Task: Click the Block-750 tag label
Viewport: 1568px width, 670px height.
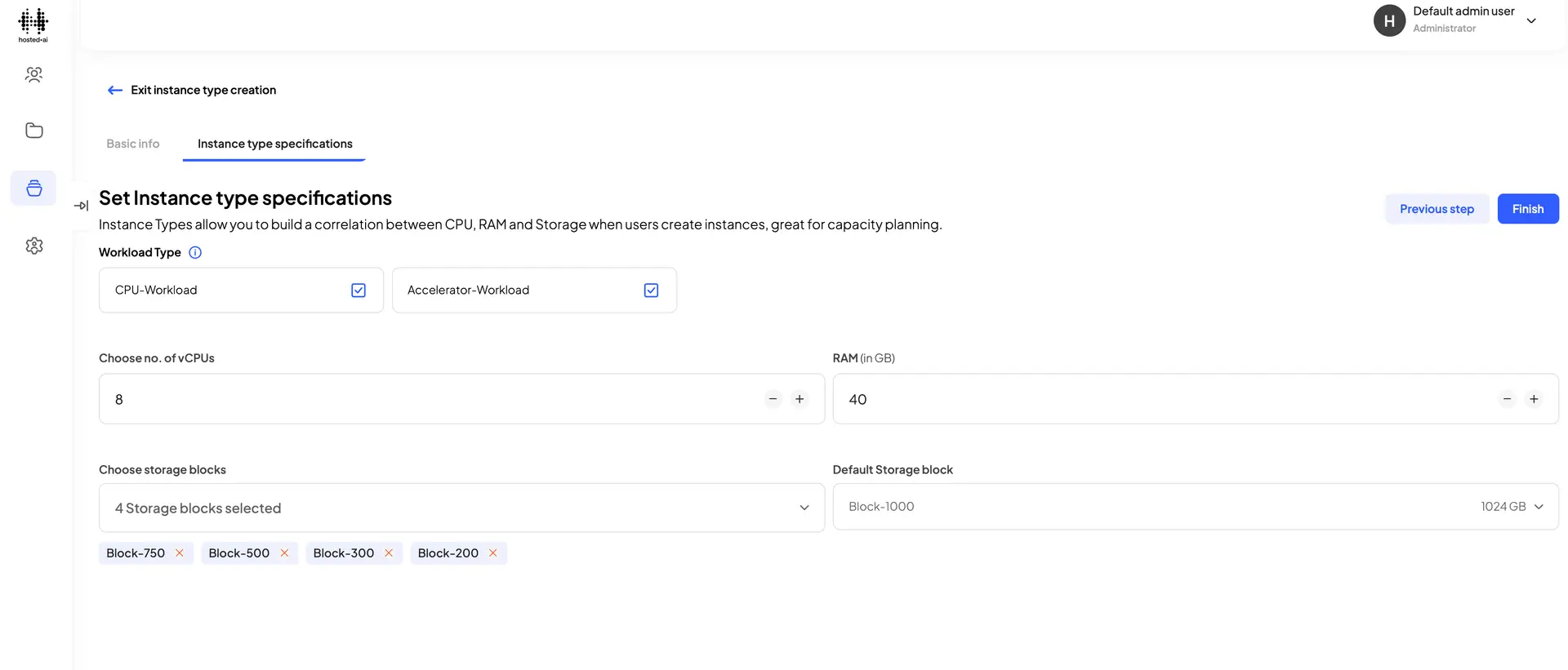Action: (136, 553)
